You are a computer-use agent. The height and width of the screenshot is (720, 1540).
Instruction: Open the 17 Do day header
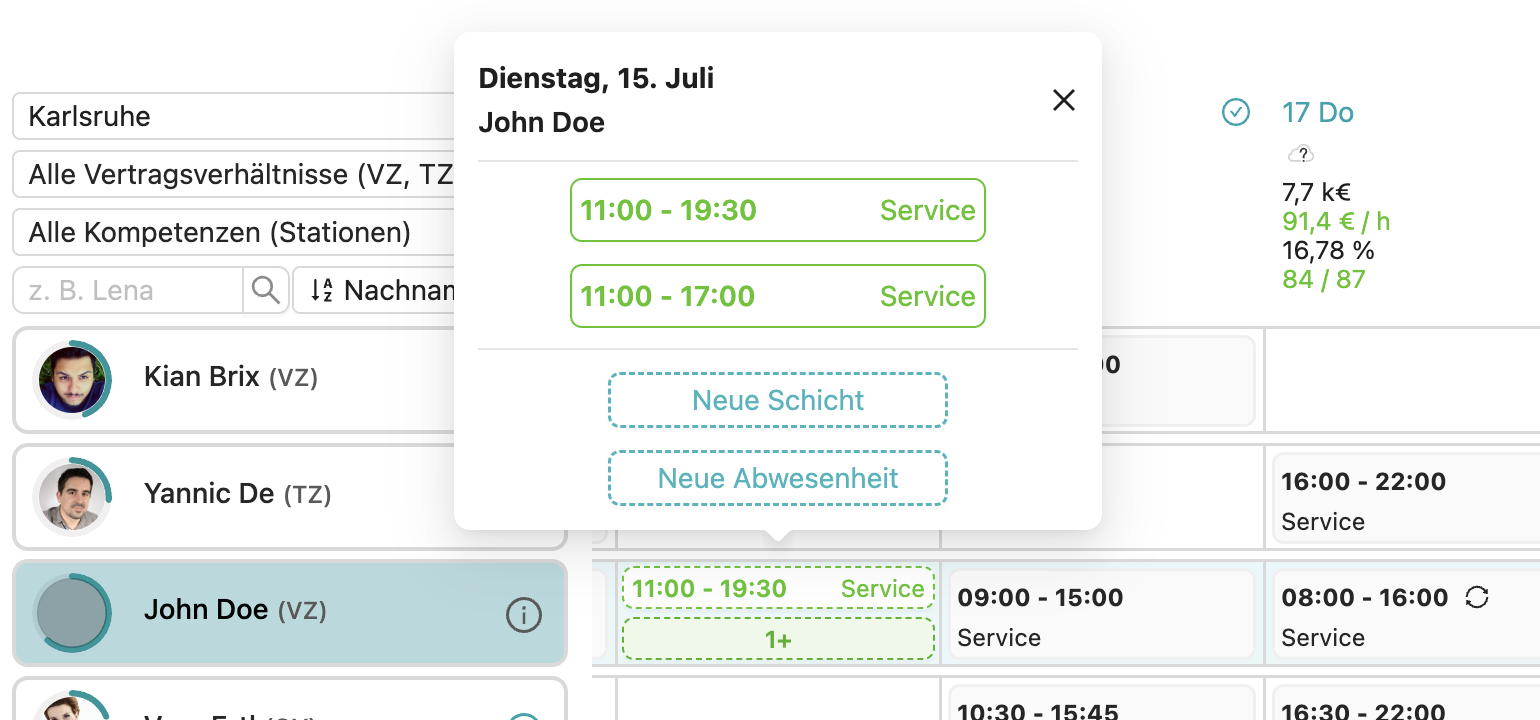pos(1317,113)
